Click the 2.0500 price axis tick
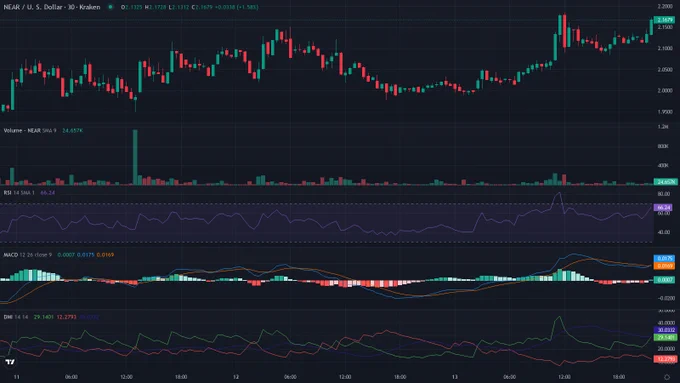This screenshot has width=680, height=383. 665,70
